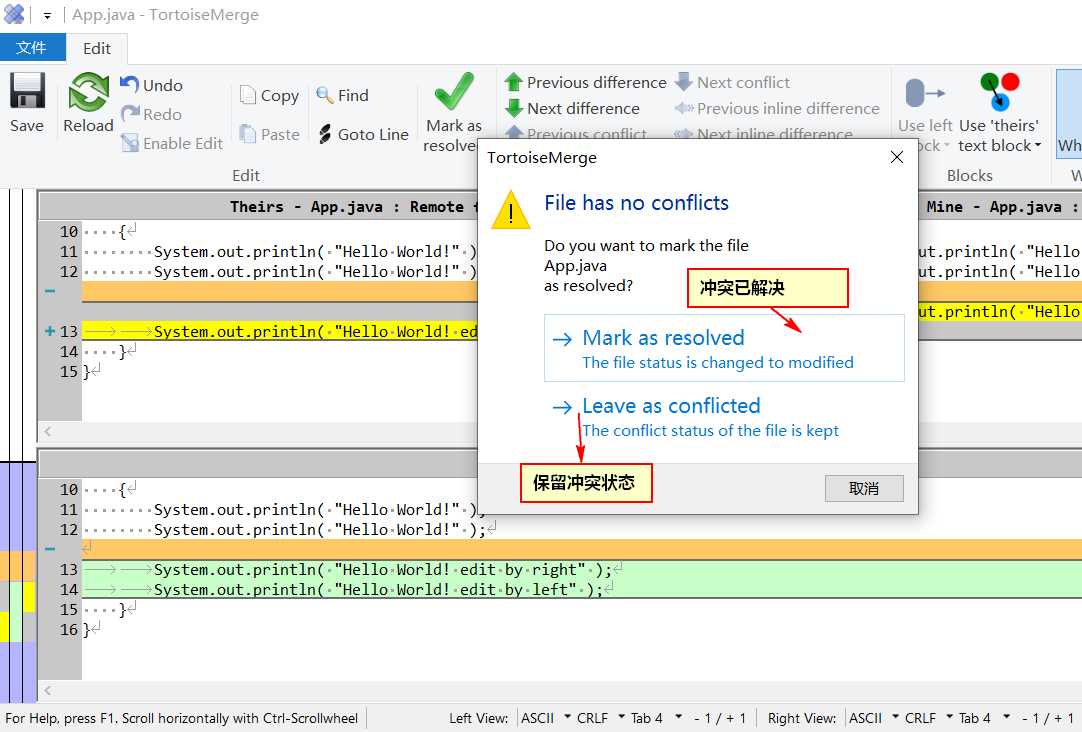Undo the last edit
1082x732 pixels.
point(152,85)
